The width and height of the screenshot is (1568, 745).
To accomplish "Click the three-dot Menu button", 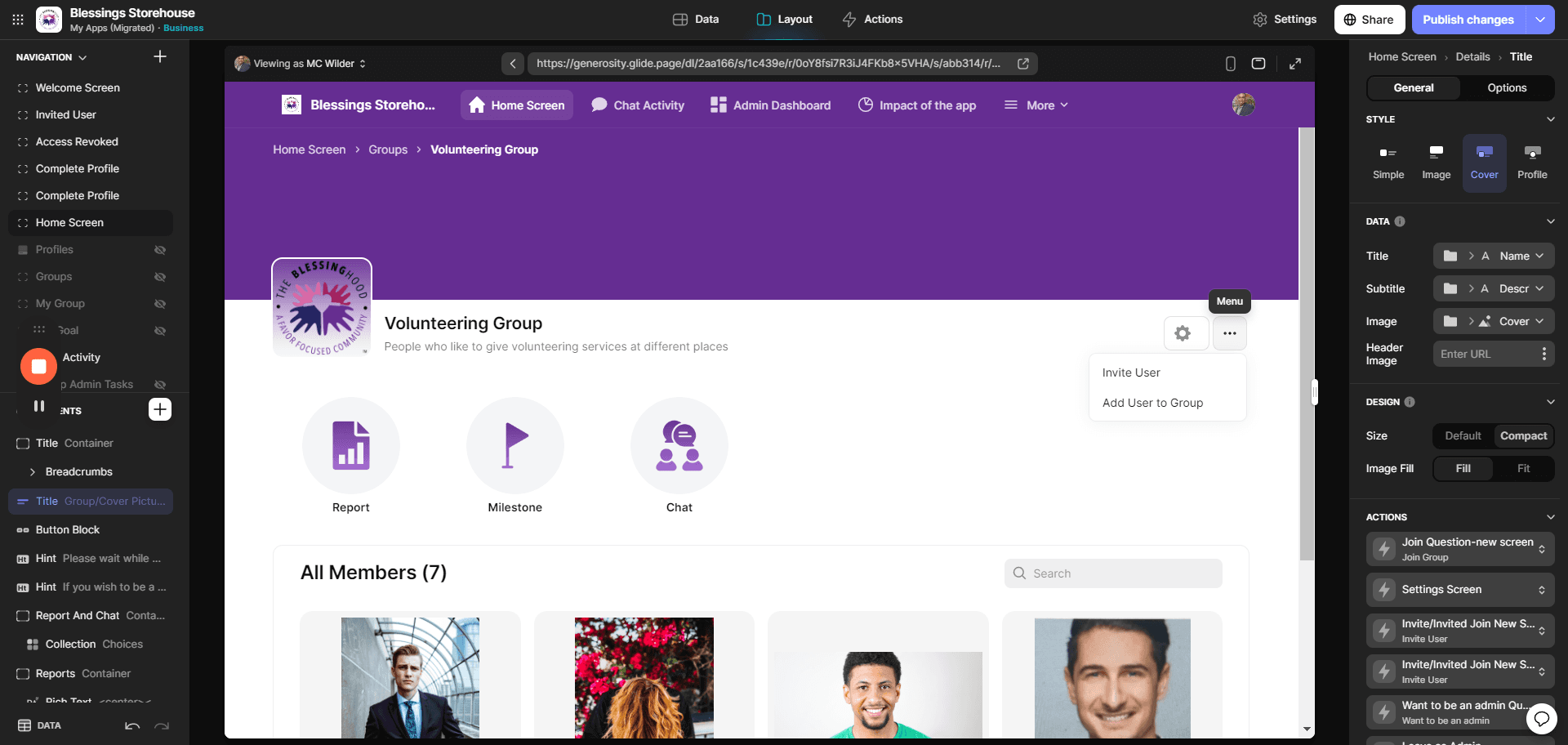I will click(1230, 333).
